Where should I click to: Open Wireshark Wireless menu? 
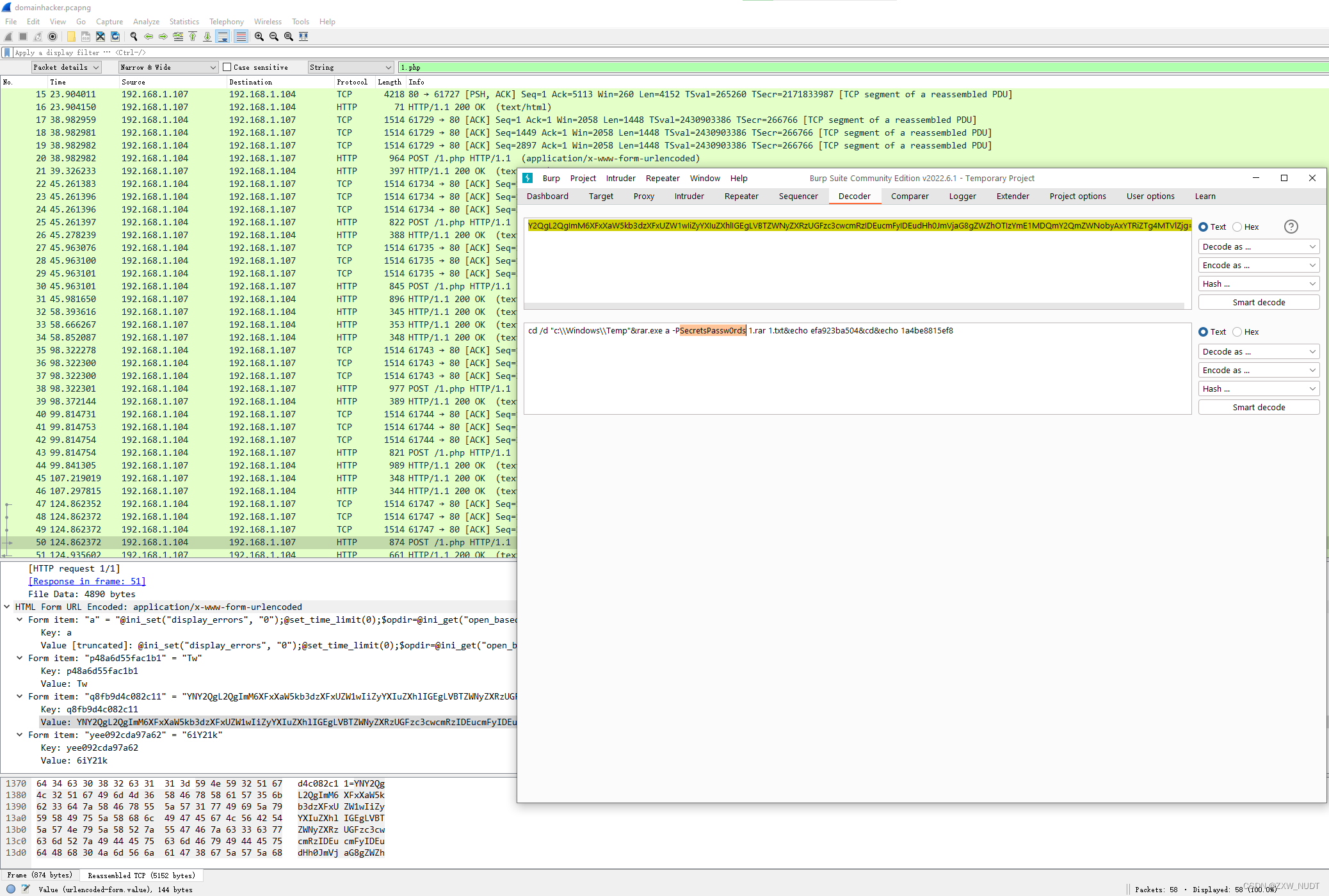pos(268,22)
